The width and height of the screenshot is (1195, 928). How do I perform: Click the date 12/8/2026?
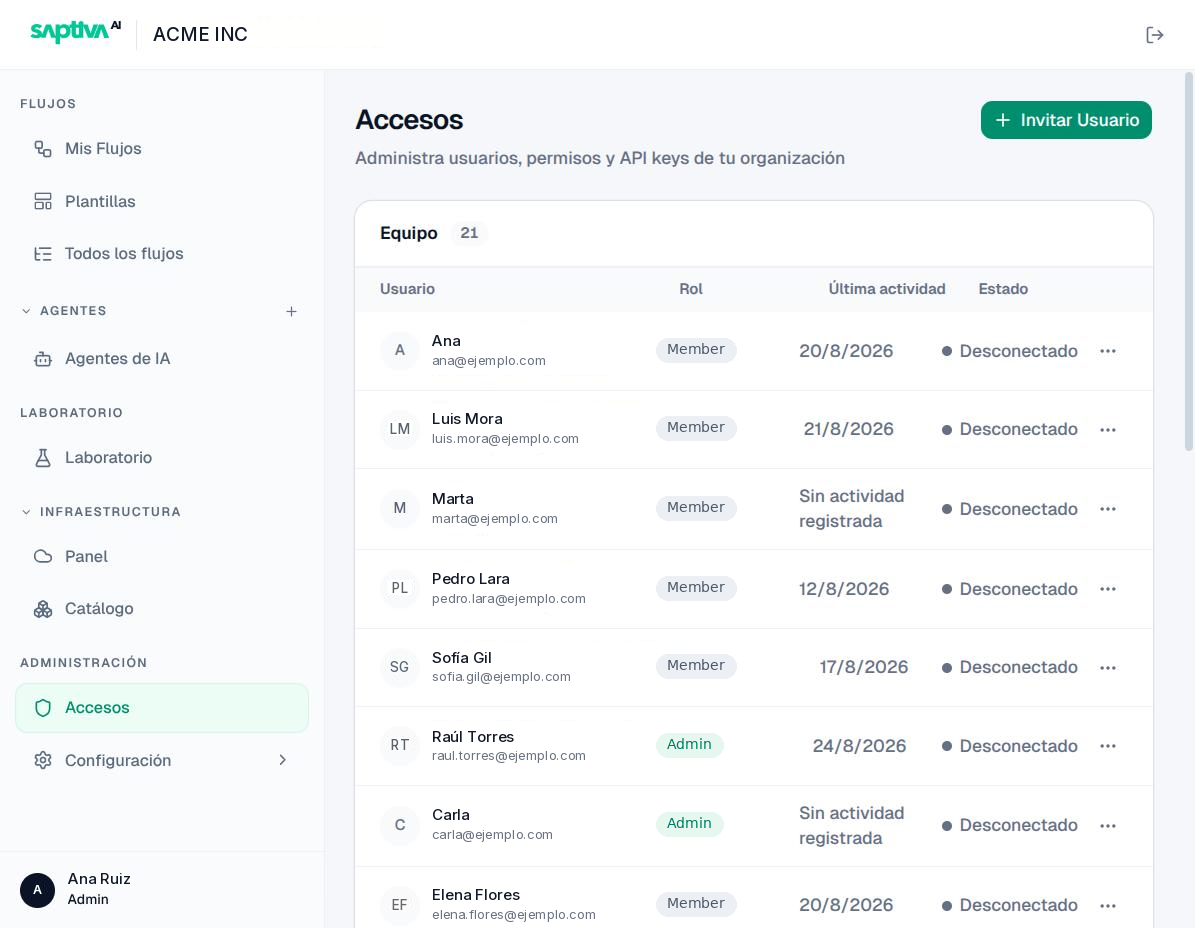(844, 589)
